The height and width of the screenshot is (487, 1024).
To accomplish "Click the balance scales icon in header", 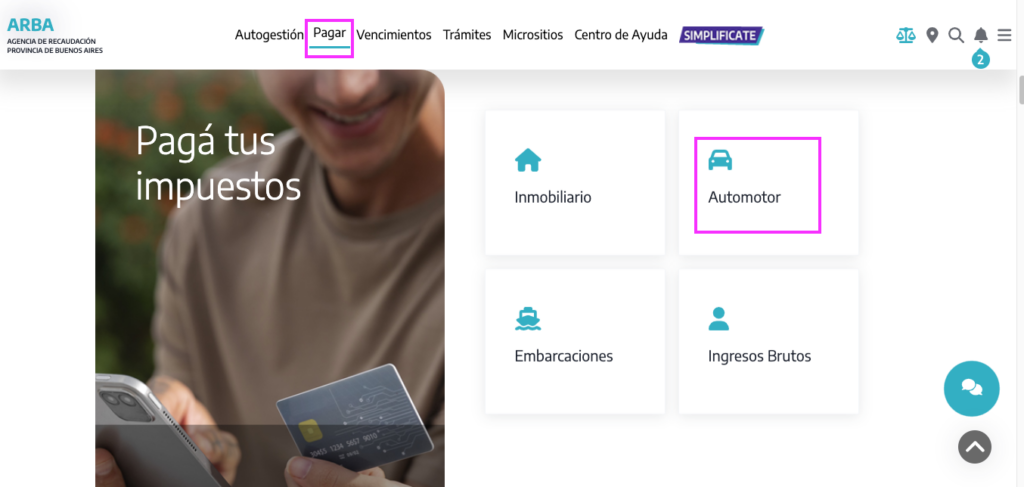I will click(906, 35).
